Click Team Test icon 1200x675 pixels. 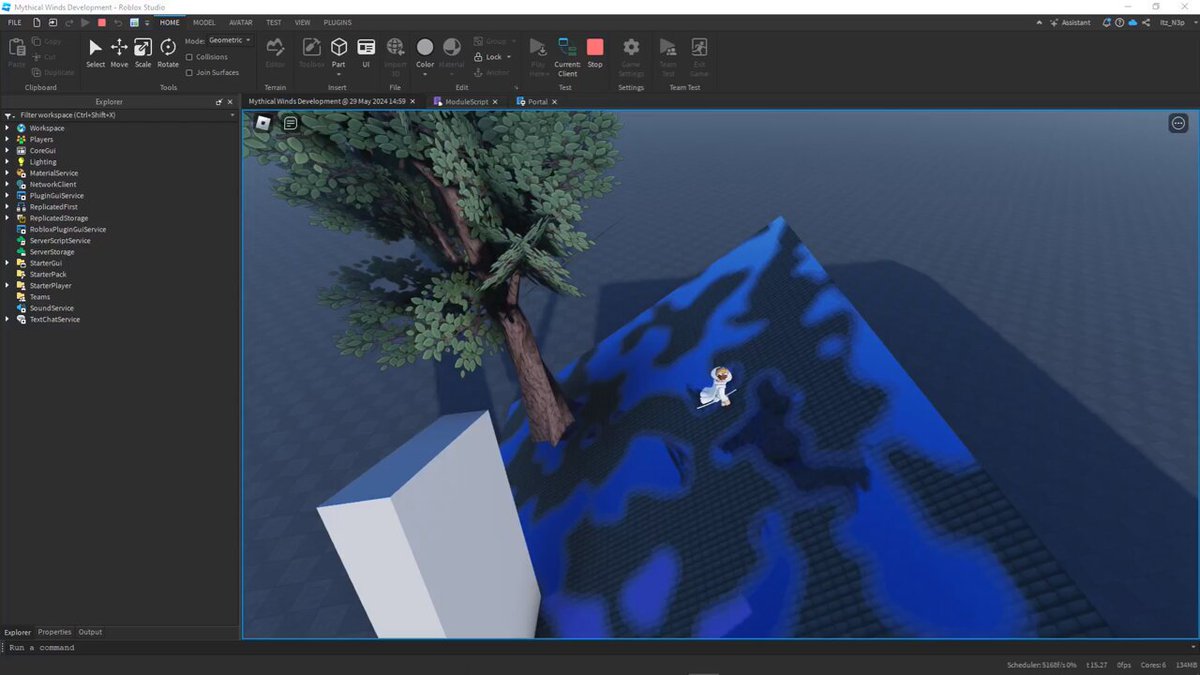[x=668, y=47]
